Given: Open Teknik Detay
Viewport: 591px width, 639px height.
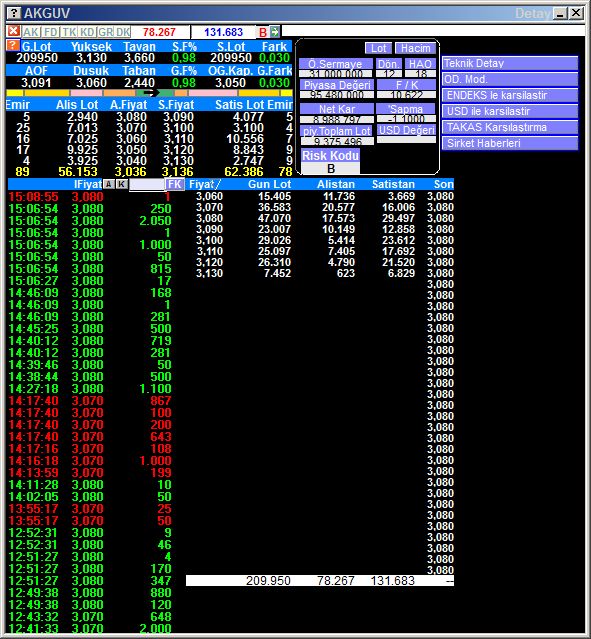Looking at the screenshot, I should (509, 63).
